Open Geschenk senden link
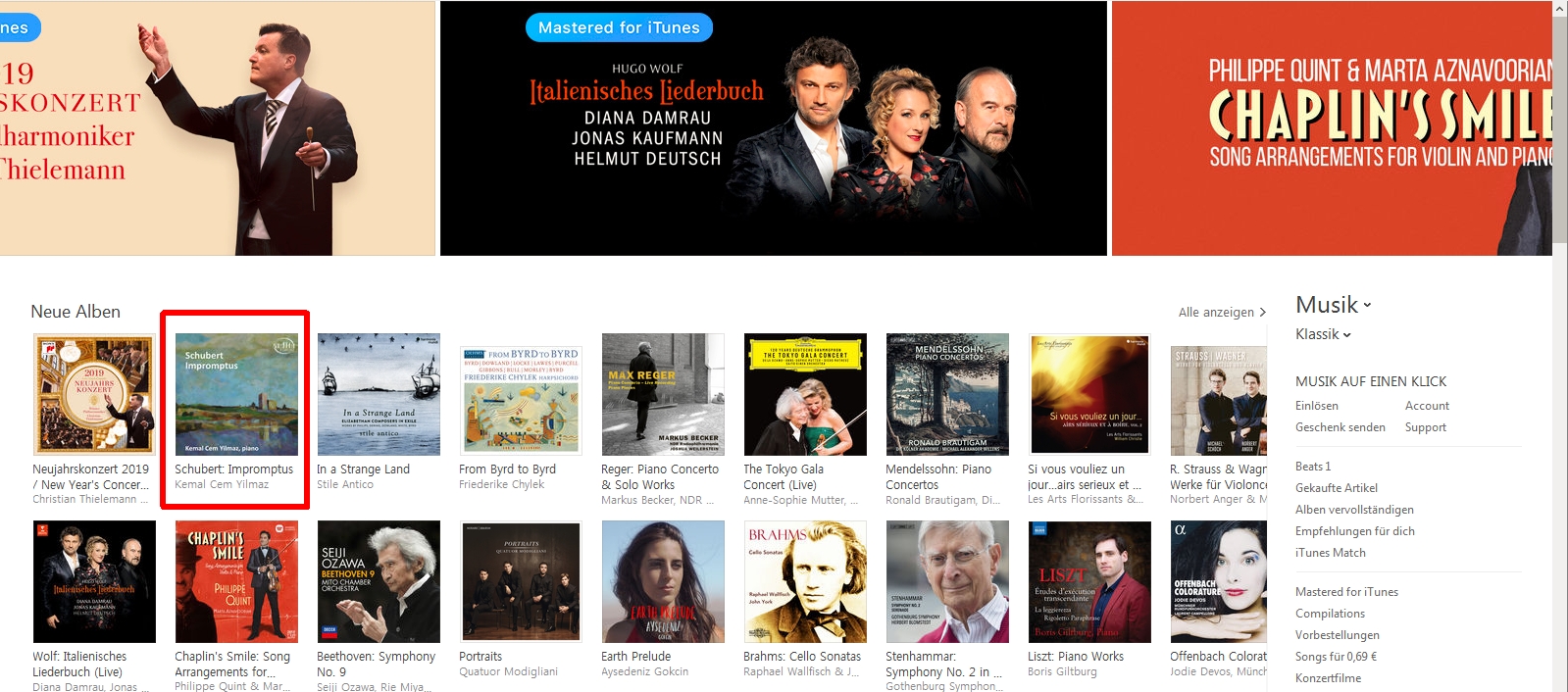Viewport: 1568px width, 692px height. pyautogui.click(x=1340, y=427)
